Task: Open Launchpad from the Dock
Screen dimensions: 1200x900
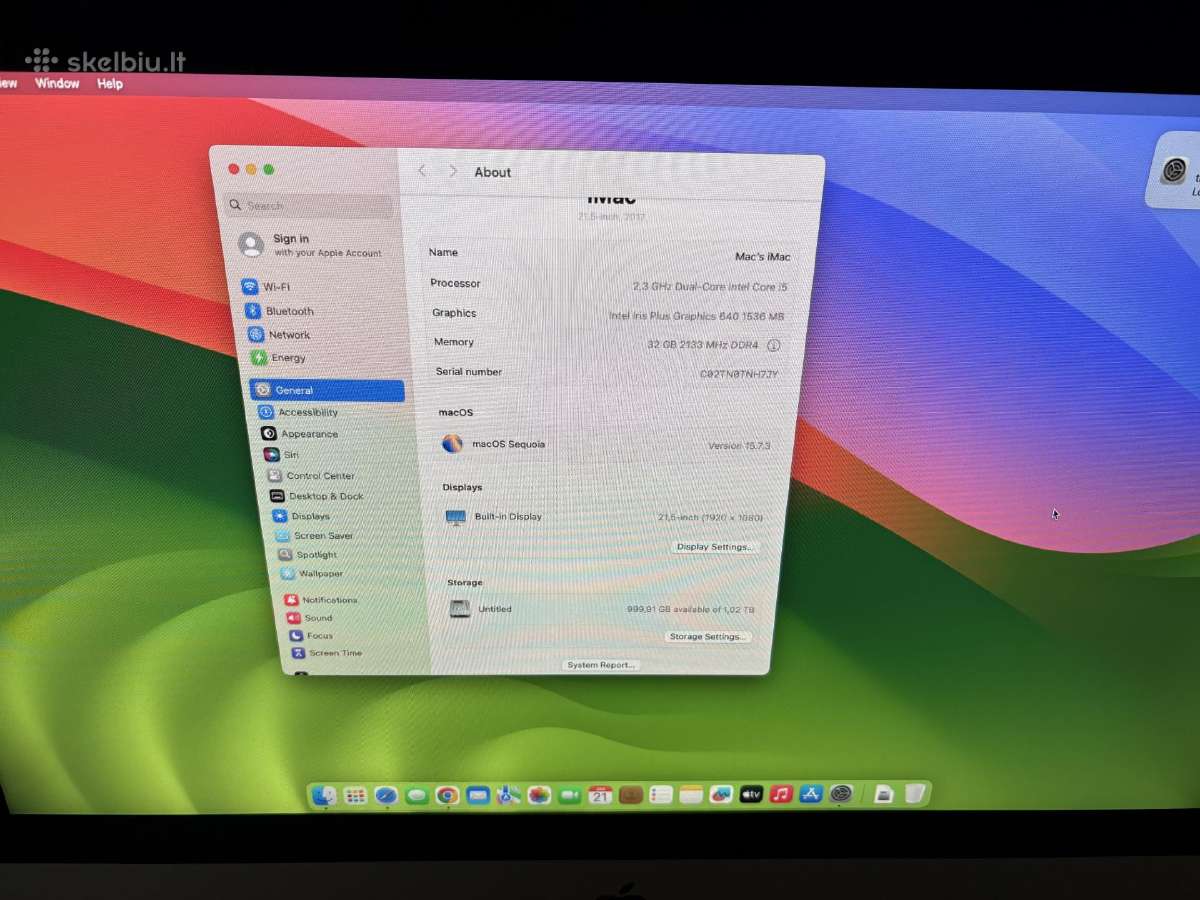Action: click(355, 796)
